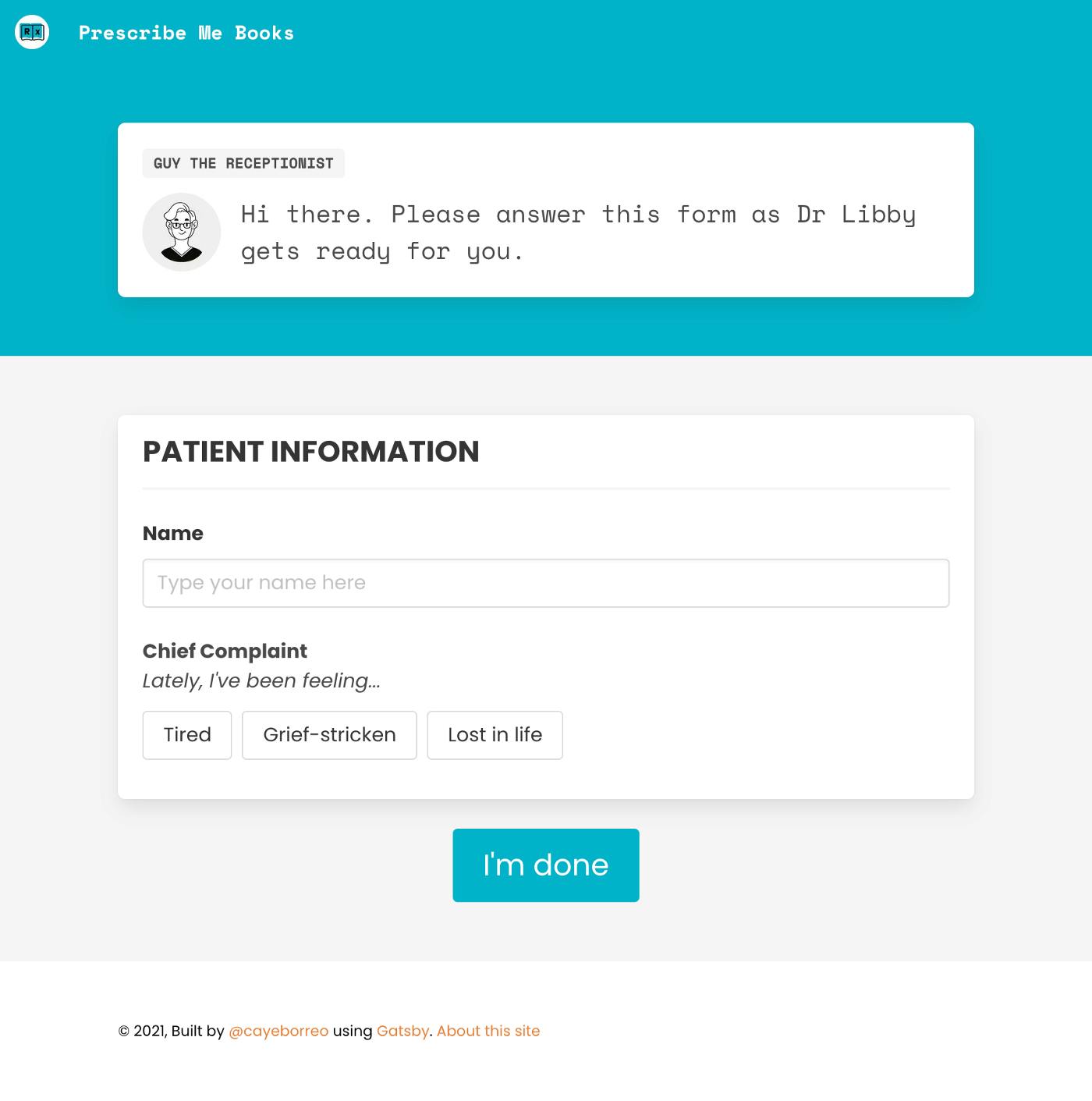Focus the Name input field
The image size is (1092, 1101).
pos(546,583)
